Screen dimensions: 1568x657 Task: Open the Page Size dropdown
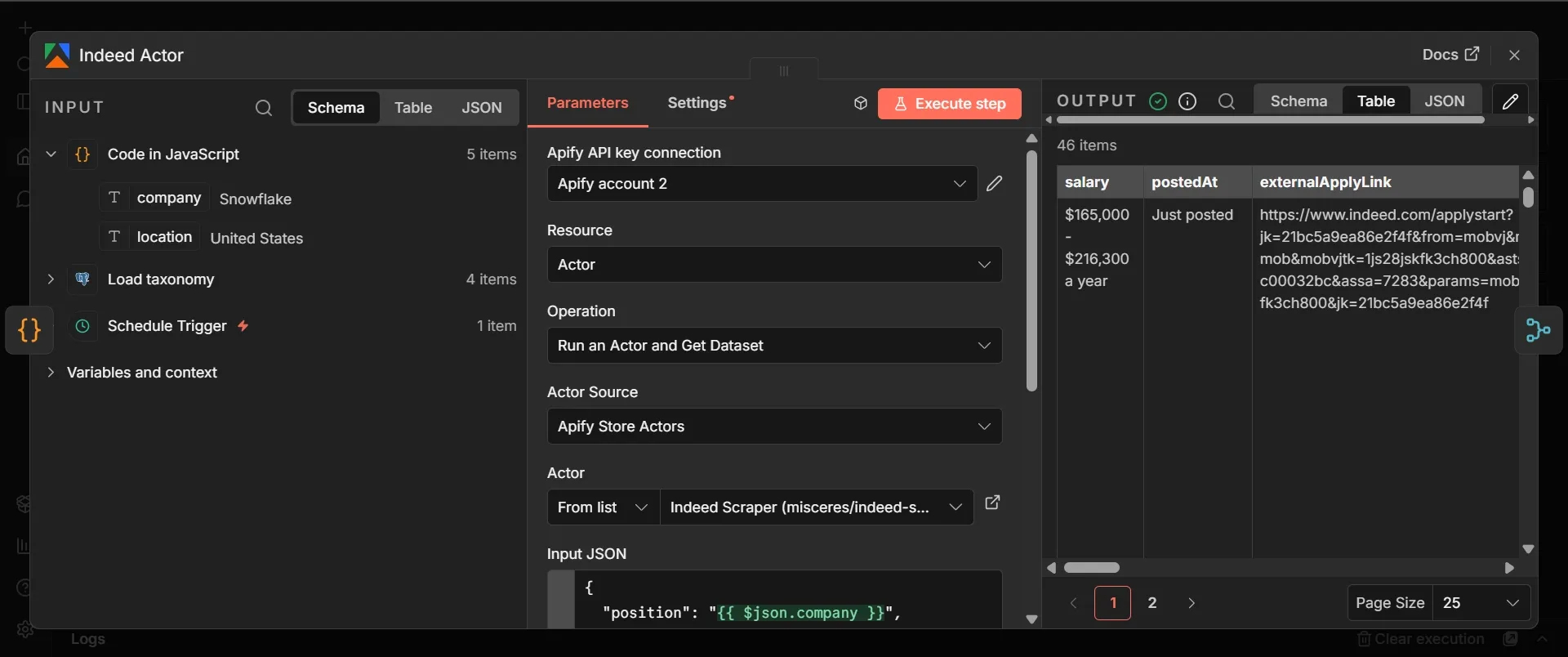click(1481, 603)
